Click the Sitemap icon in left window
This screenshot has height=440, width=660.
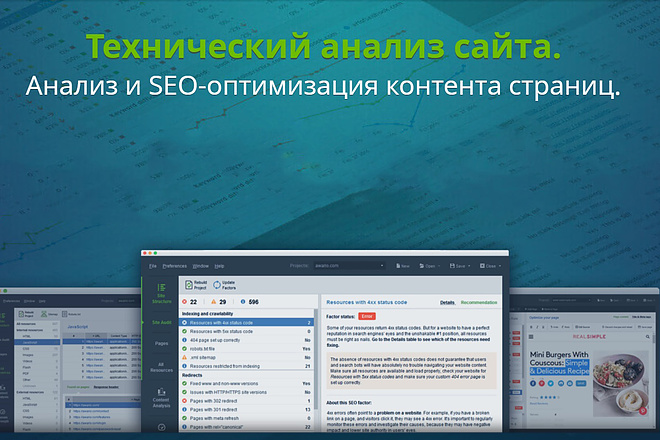click(x=44, y=314)
